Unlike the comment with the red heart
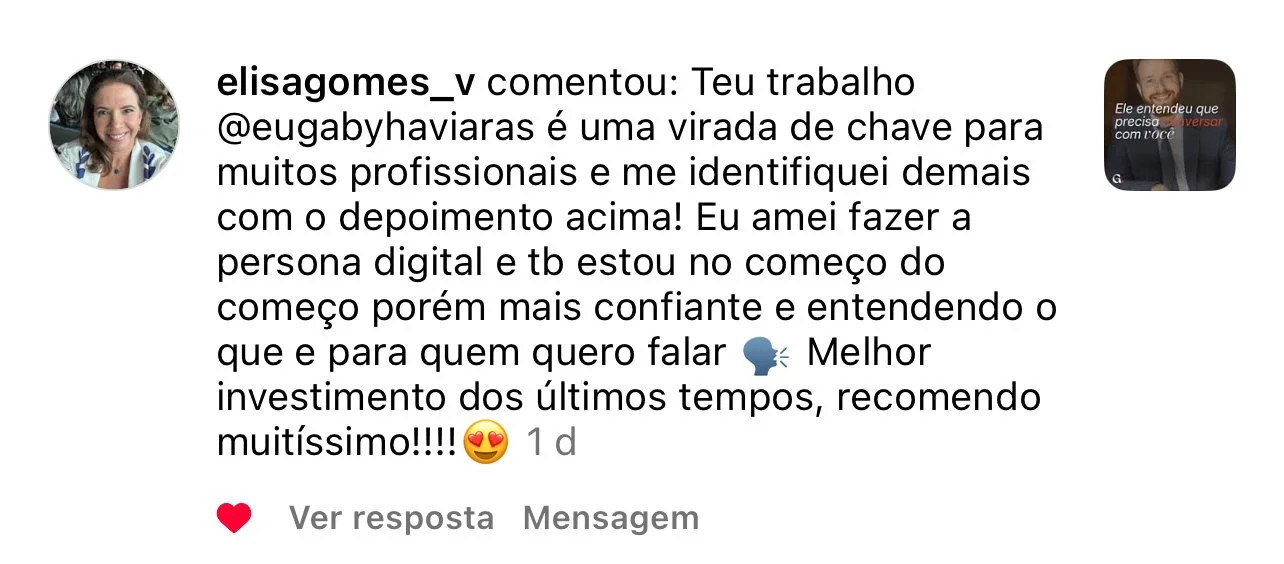Viewport: 1284px width, 564px height. click(234, 518)
